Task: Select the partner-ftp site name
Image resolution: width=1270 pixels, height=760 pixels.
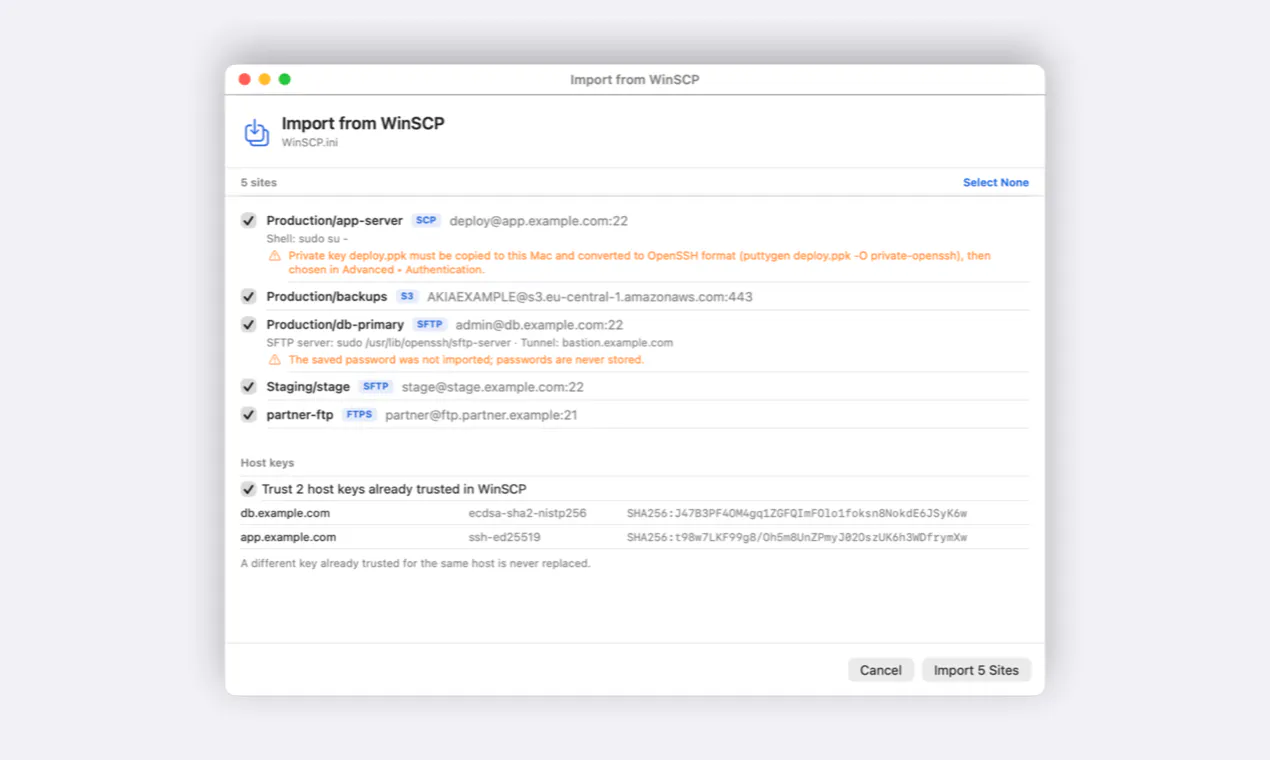Action: tap(300, 415)
